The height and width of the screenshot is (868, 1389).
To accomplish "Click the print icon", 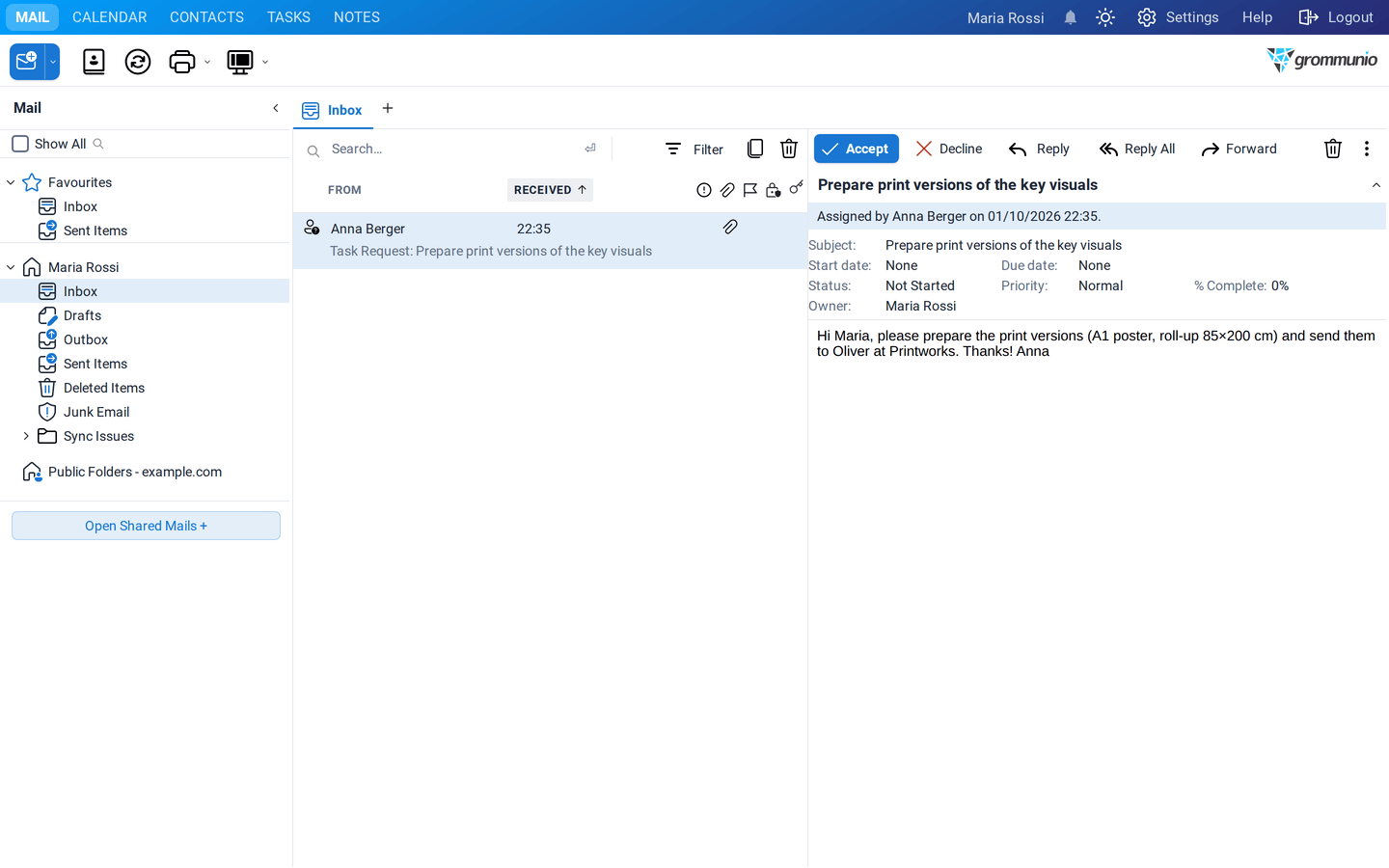I will [x=181, y=62].
